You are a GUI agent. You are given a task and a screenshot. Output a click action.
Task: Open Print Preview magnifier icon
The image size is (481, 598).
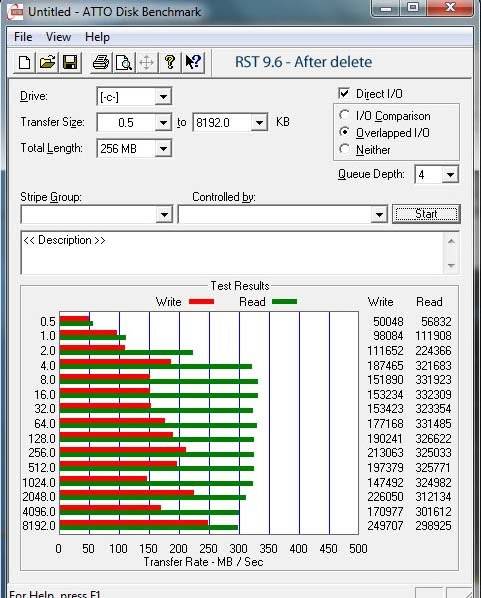click(x=124, y=62)
